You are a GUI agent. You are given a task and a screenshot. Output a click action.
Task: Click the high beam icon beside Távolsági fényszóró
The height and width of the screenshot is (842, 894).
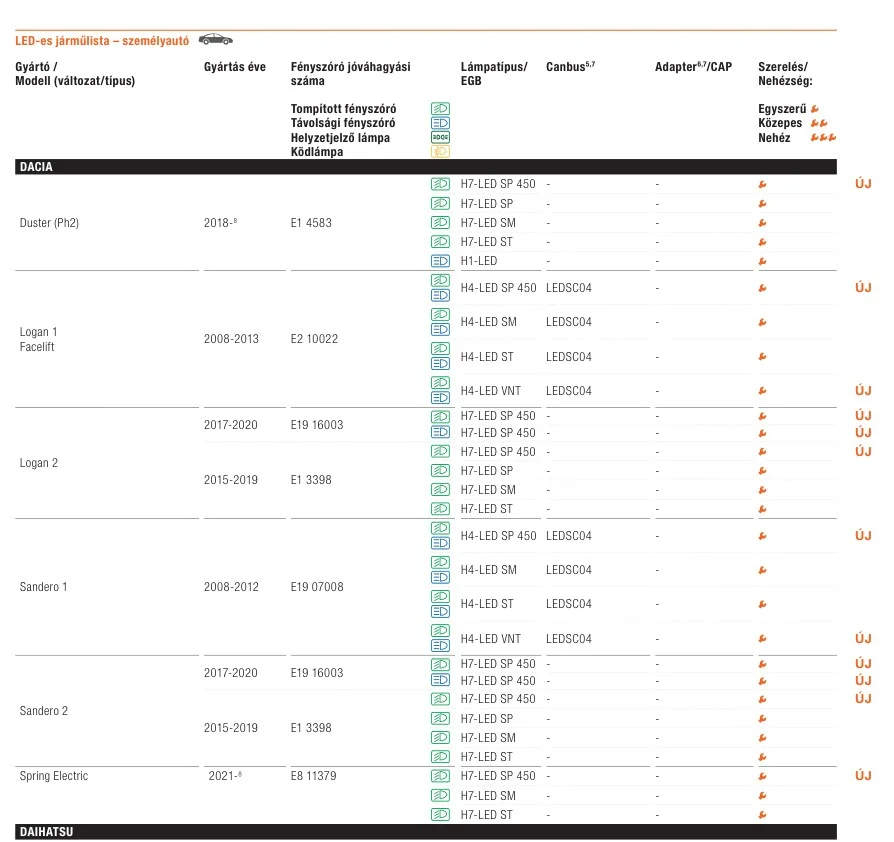[x=440, y=122]
